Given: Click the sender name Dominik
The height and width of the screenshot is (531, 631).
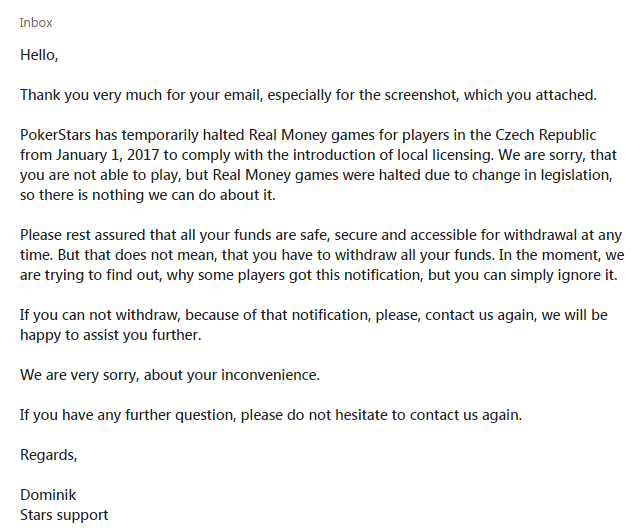Looking at the screenshot, I should [48, 495].
